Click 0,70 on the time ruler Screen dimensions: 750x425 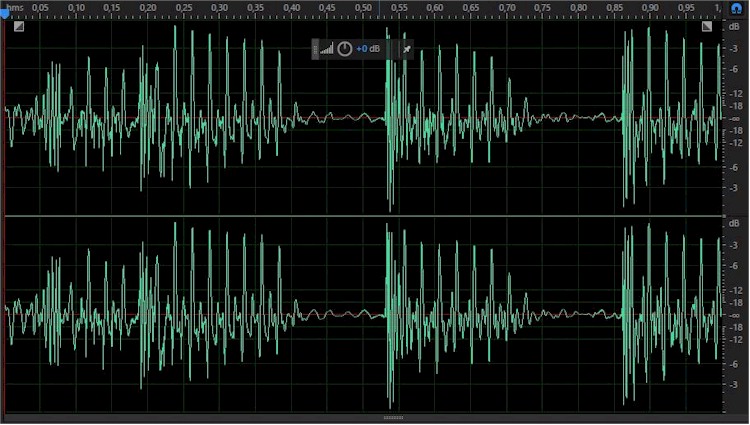[x=507, y=8]
